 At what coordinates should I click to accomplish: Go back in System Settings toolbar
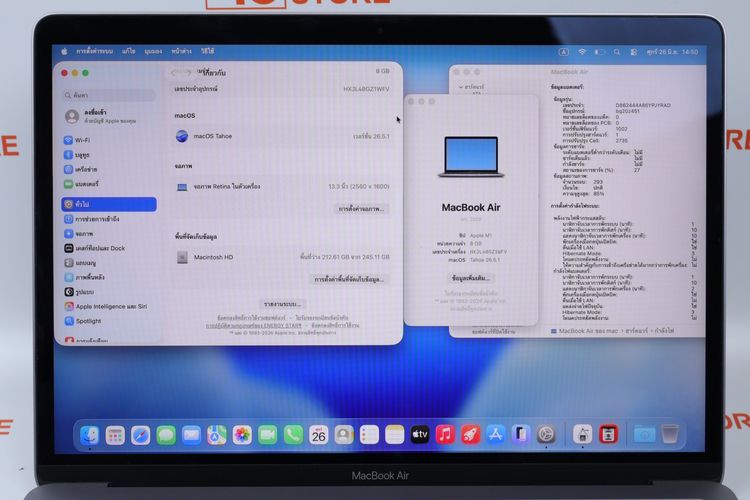(x=174, y=73)
